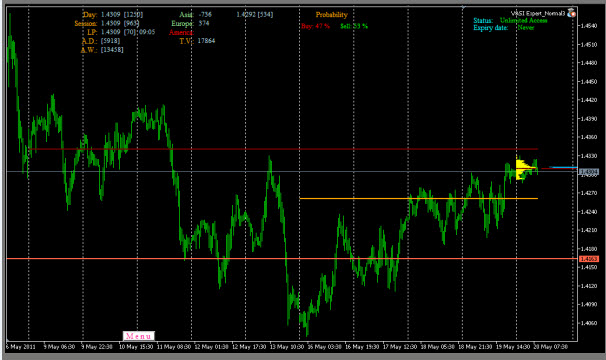Image resolution: width=606 pixels, height=360 pixels.
Task: Click the '13 May 10:30' time axis label
Action: 287,346
